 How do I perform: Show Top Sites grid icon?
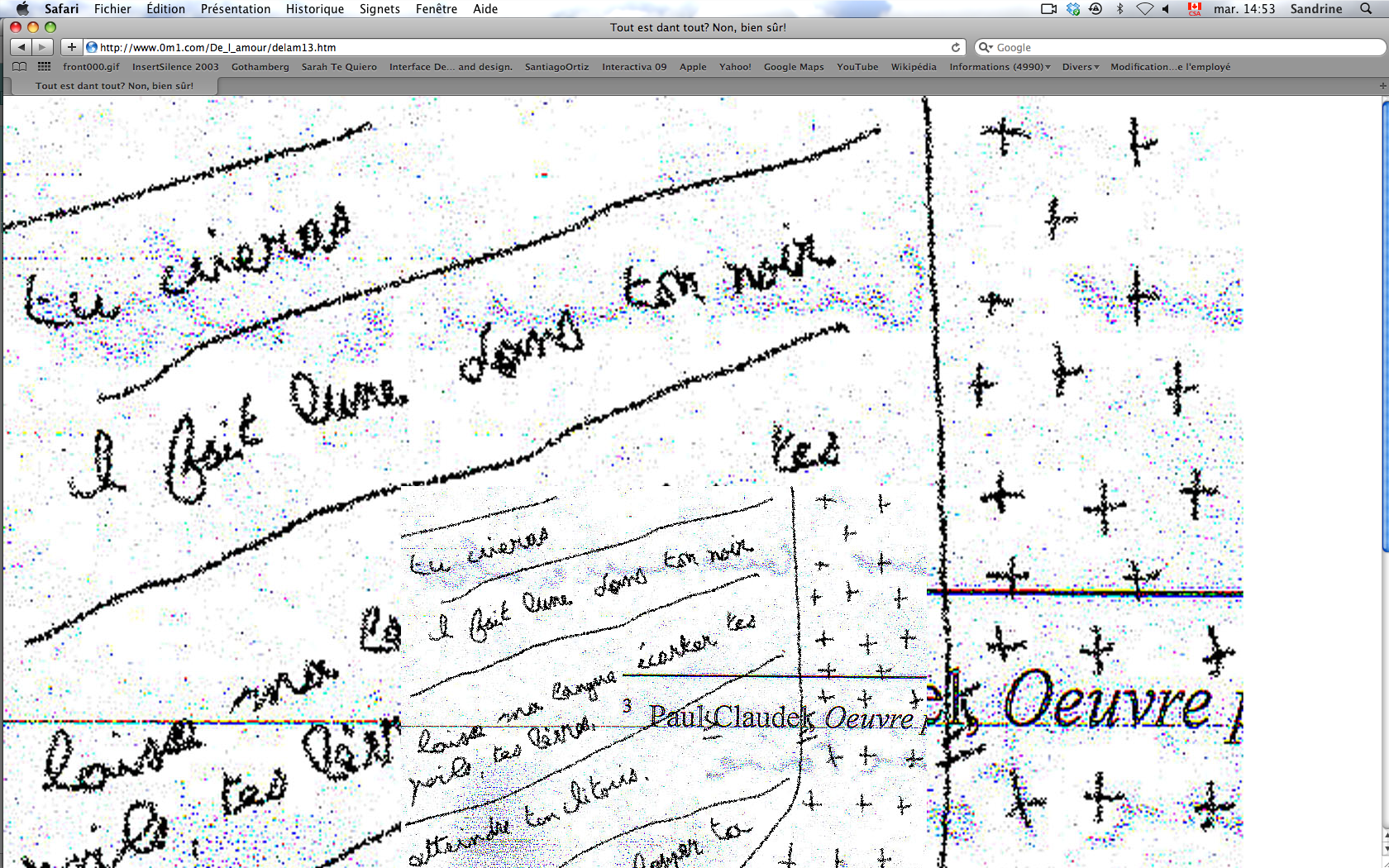point(45,67)
